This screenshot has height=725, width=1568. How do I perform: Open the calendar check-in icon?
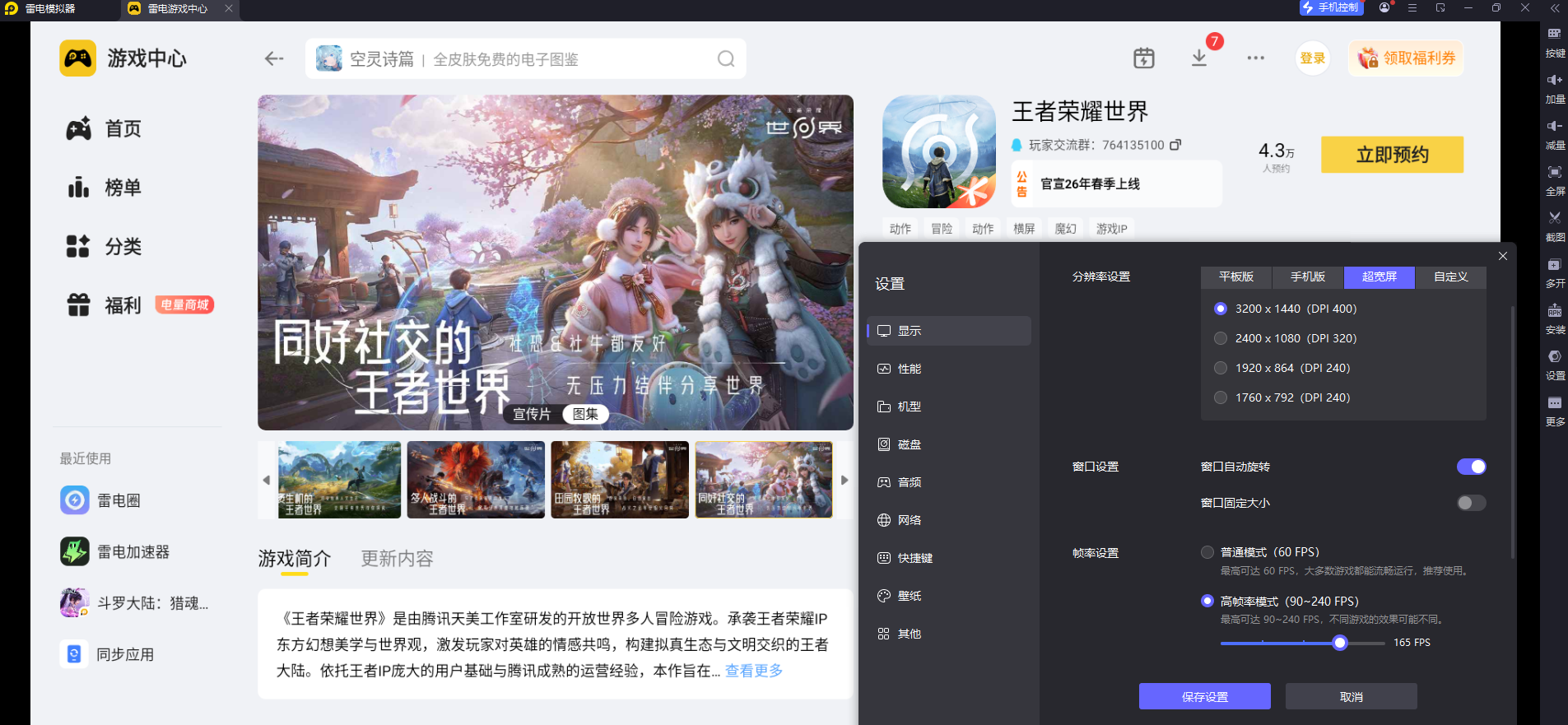tap(1144, 58)
